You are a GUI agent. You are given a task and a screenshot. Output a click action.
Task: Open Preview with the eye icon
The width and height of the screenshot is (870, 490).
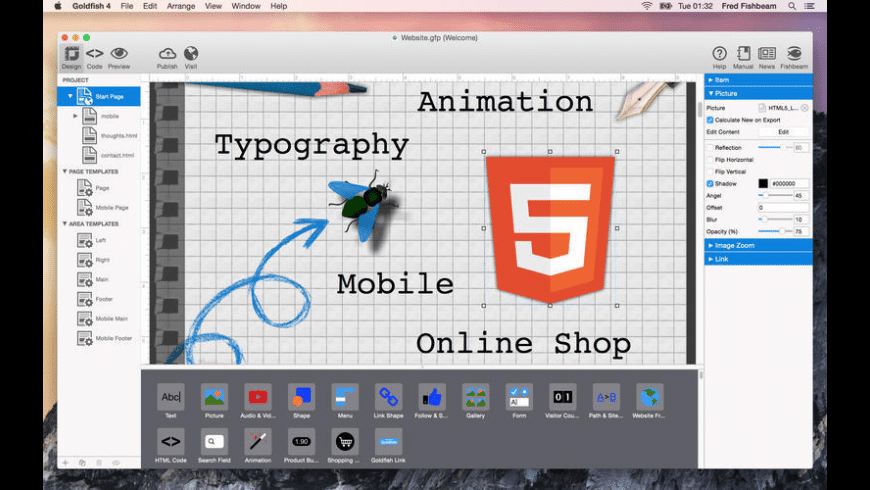click(x=119, y=57)
